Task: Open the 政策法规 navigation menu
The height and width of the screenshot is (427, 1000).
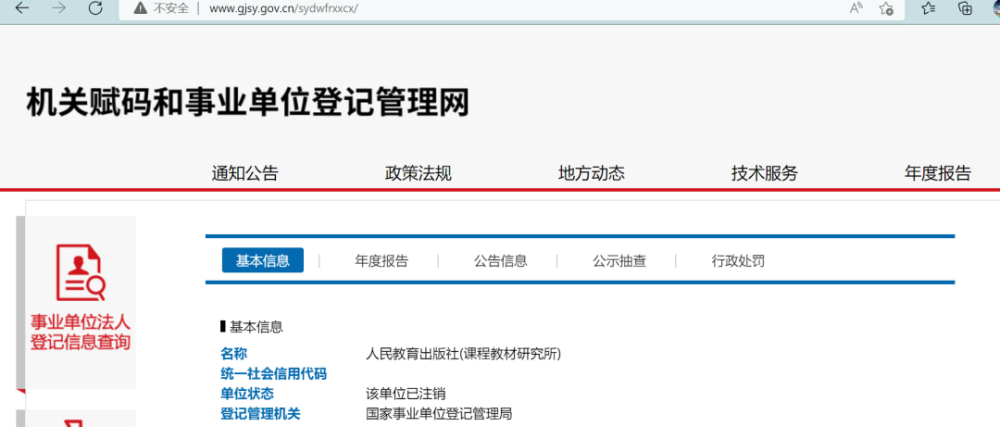Action: coord(418,173)
